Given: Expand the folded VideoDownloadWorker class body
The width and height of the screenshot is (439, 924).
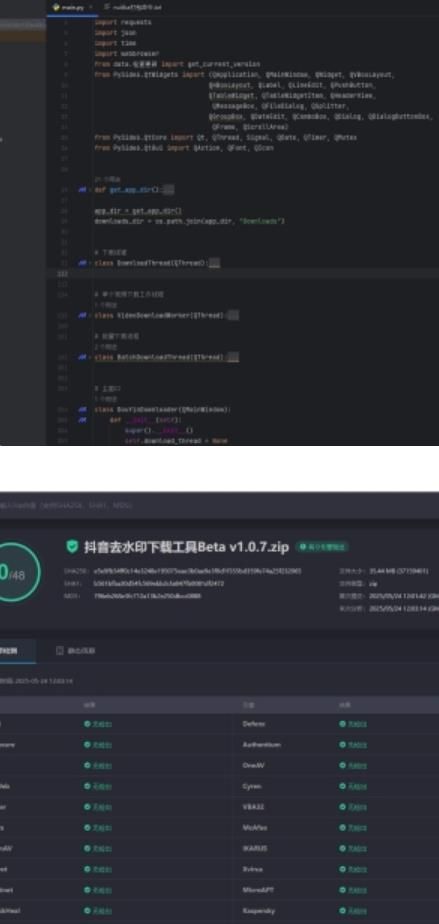Looking at the screenshot, I should [233, 315].
